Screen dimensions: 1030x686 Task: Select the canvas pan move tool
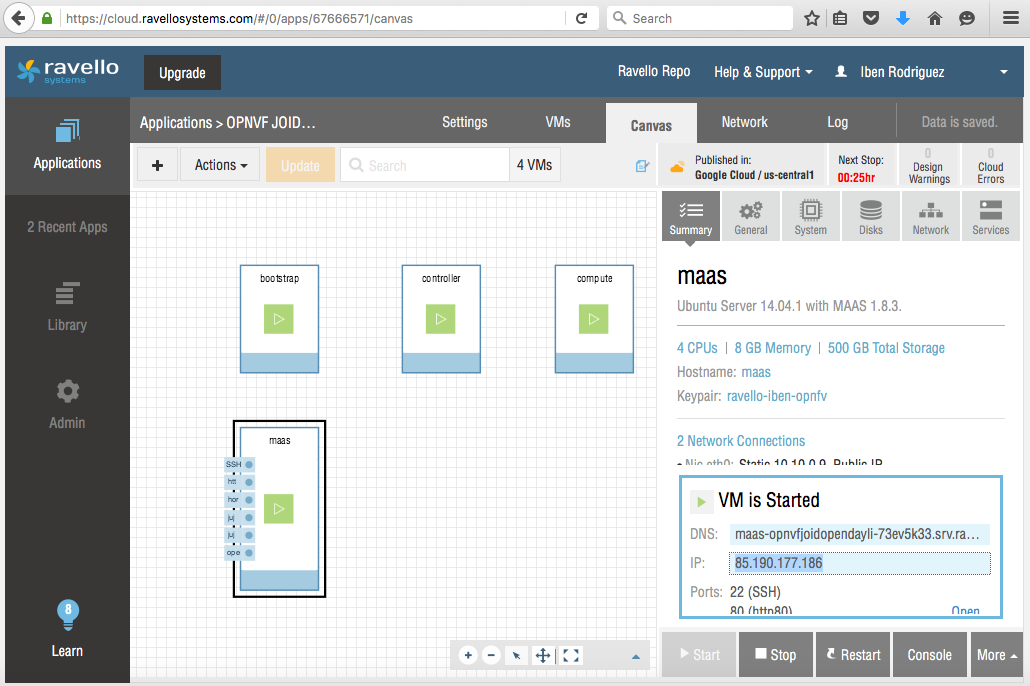tap(543, 655)
